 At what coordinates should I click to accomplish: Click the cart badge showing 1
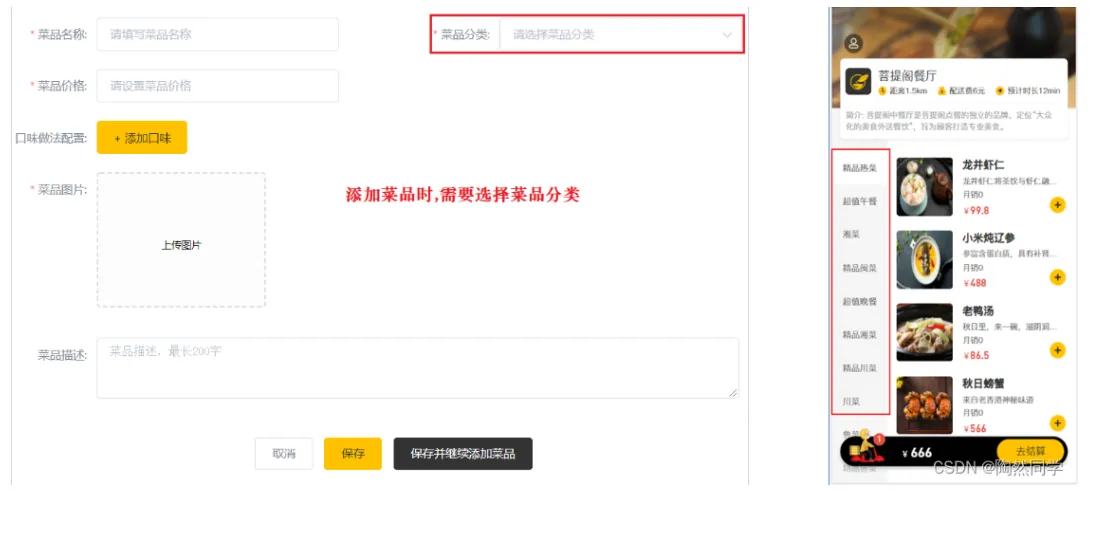(879, 439)
